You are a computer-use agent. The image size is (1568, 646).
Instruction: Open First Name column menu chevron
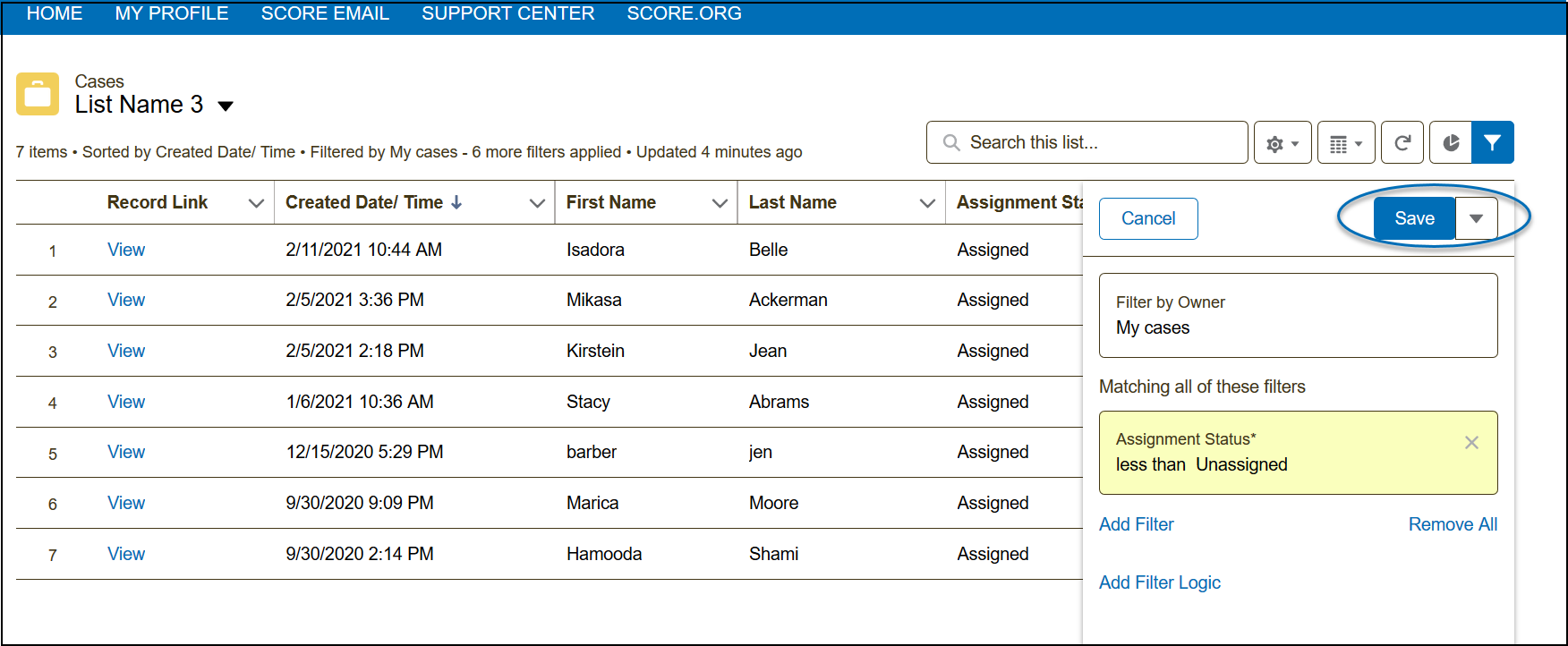(720, 204)
